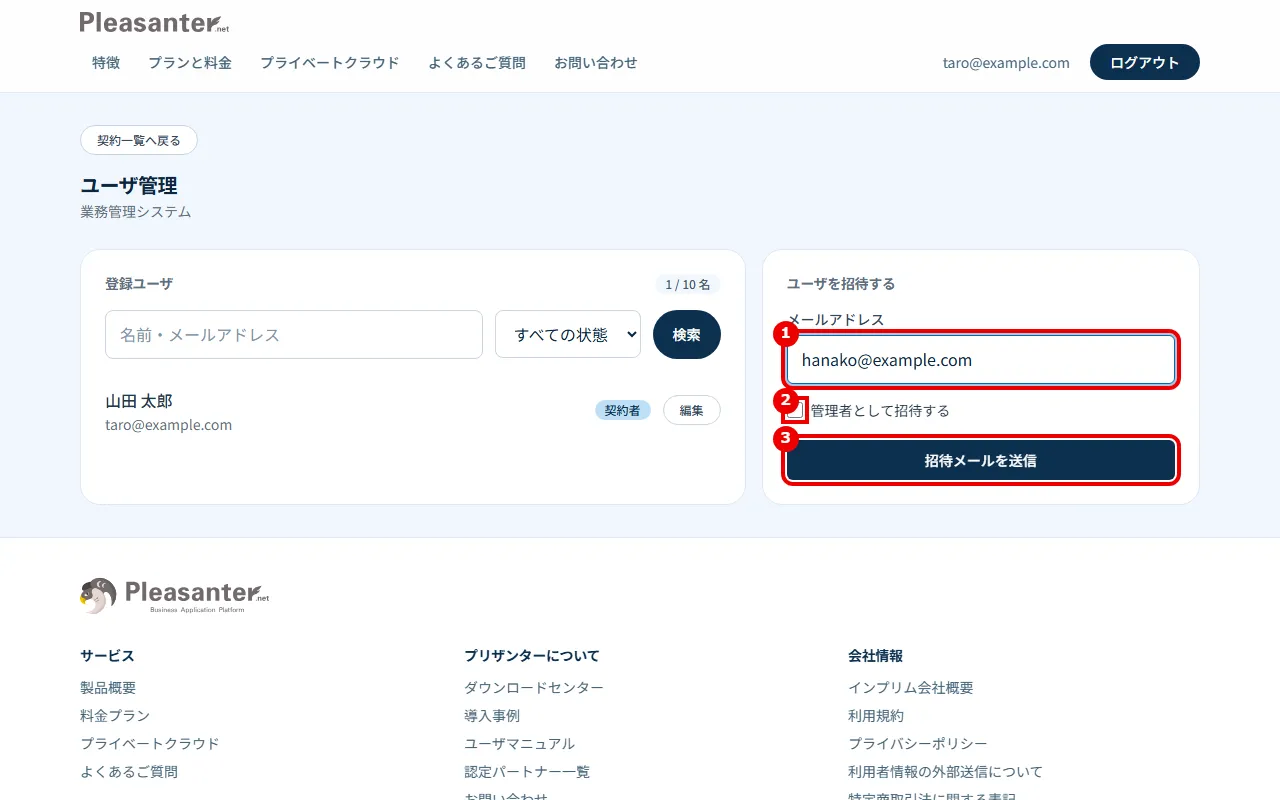
Task: Click the taro@example.com account in the header
Action: [1006, 62]
